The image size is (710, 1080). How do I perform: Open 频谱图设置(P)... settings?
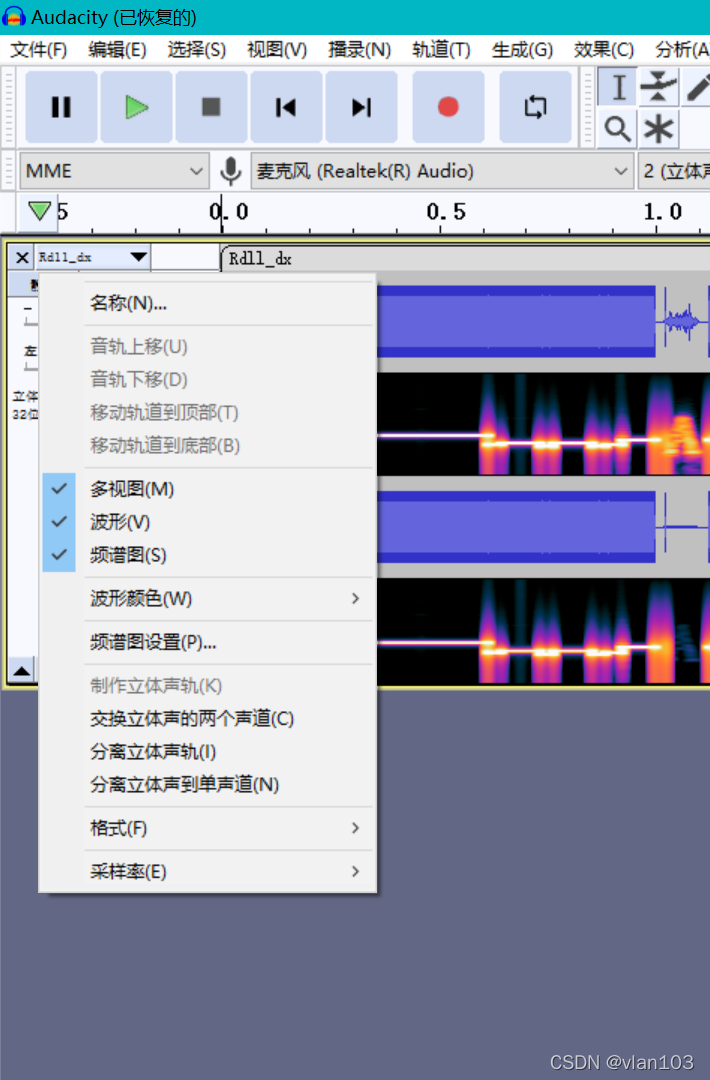pyautogui.click(x=207, y=642)
